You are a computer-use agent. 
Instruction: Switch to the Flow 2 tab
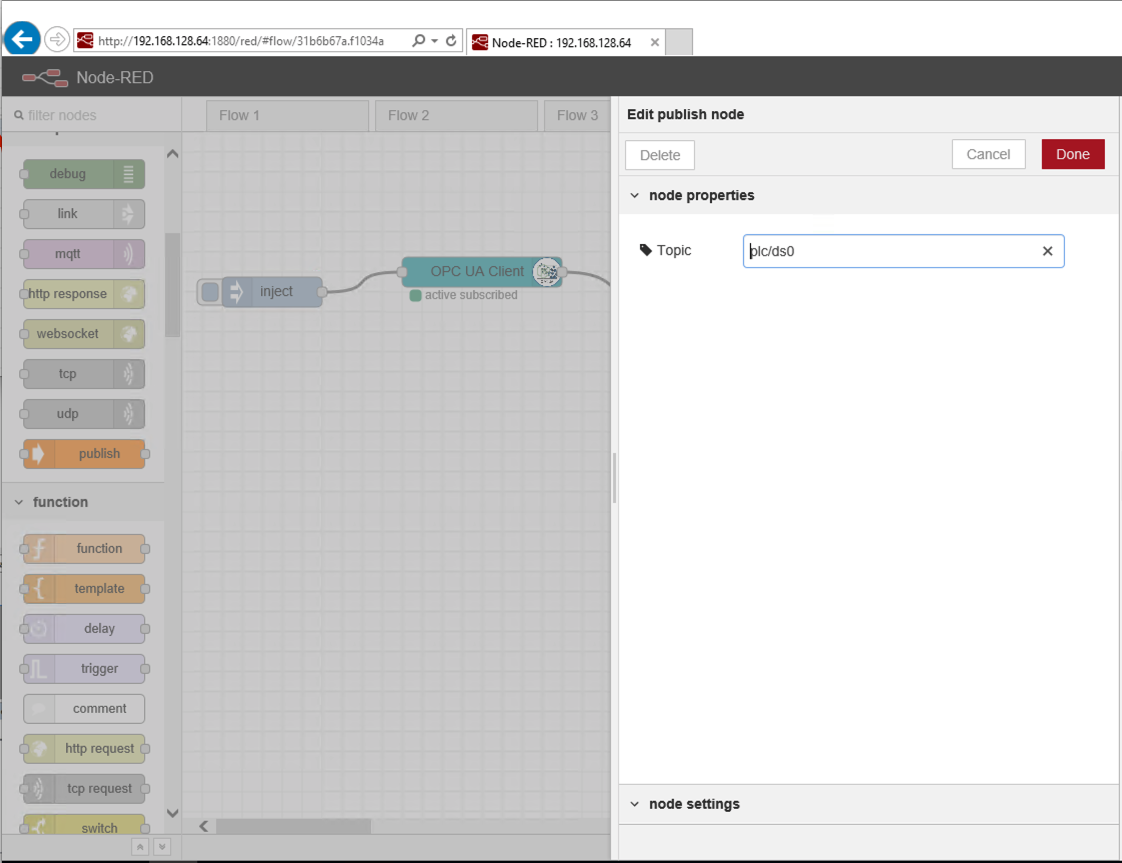click(x=457, y=116)
